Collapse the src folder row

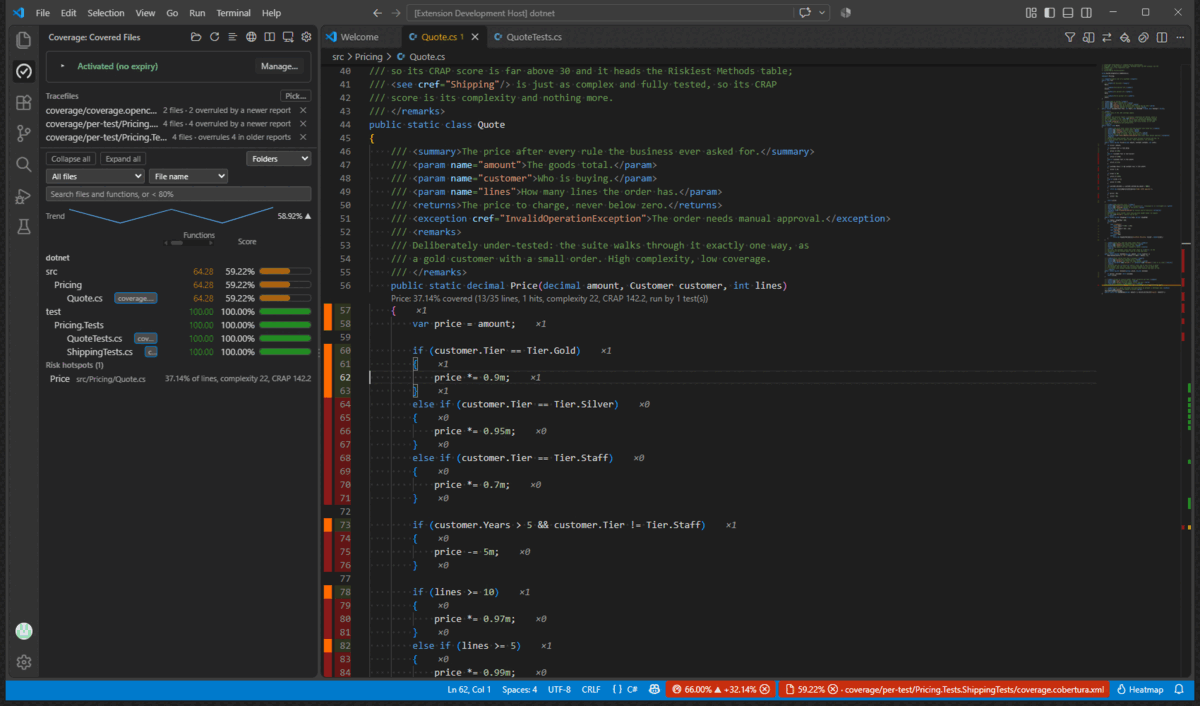click(178, 271)
